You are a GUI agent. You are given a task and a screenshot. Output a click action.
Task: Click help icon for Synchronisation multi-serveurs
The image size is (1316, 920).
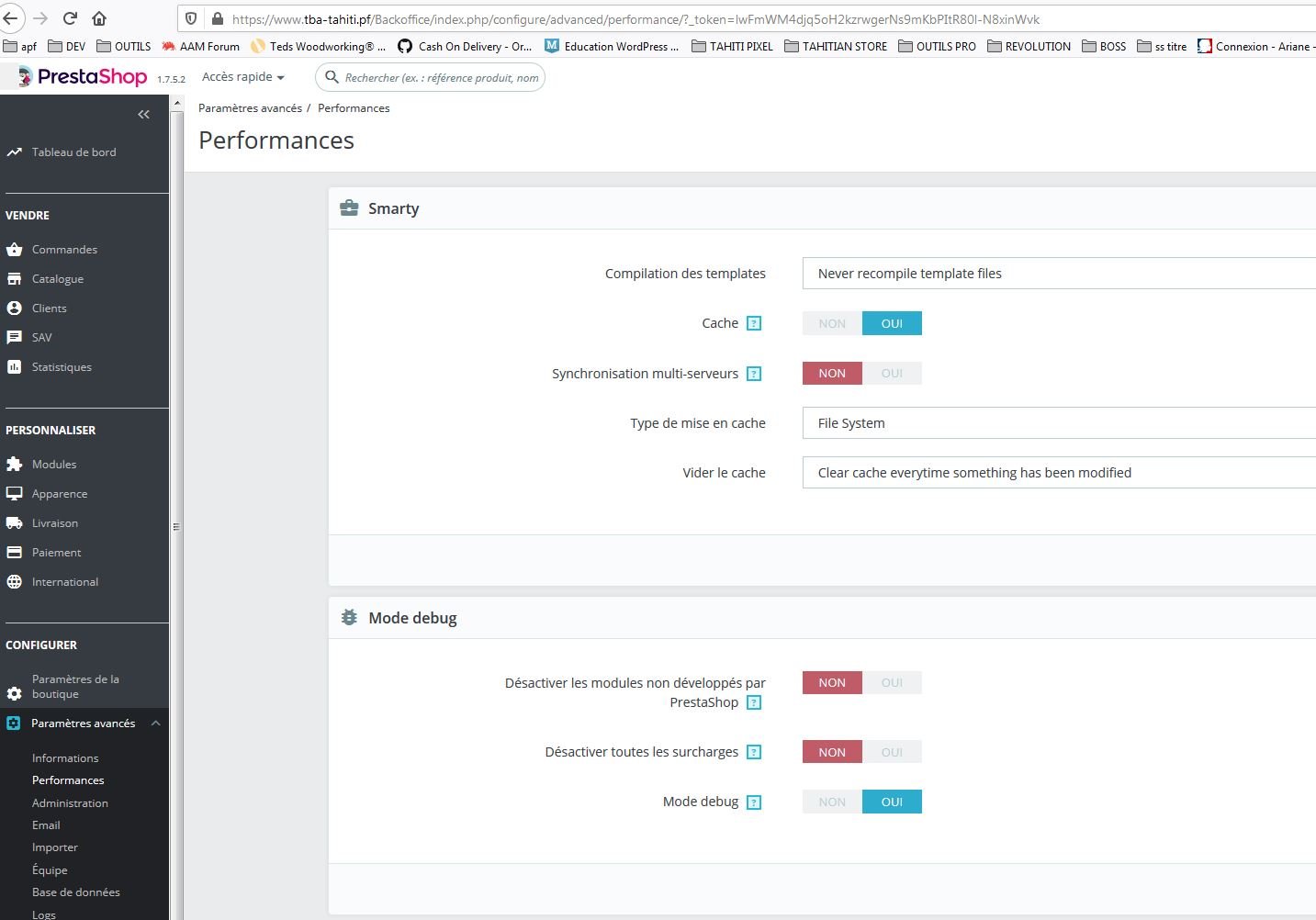[x=754, y=374]
